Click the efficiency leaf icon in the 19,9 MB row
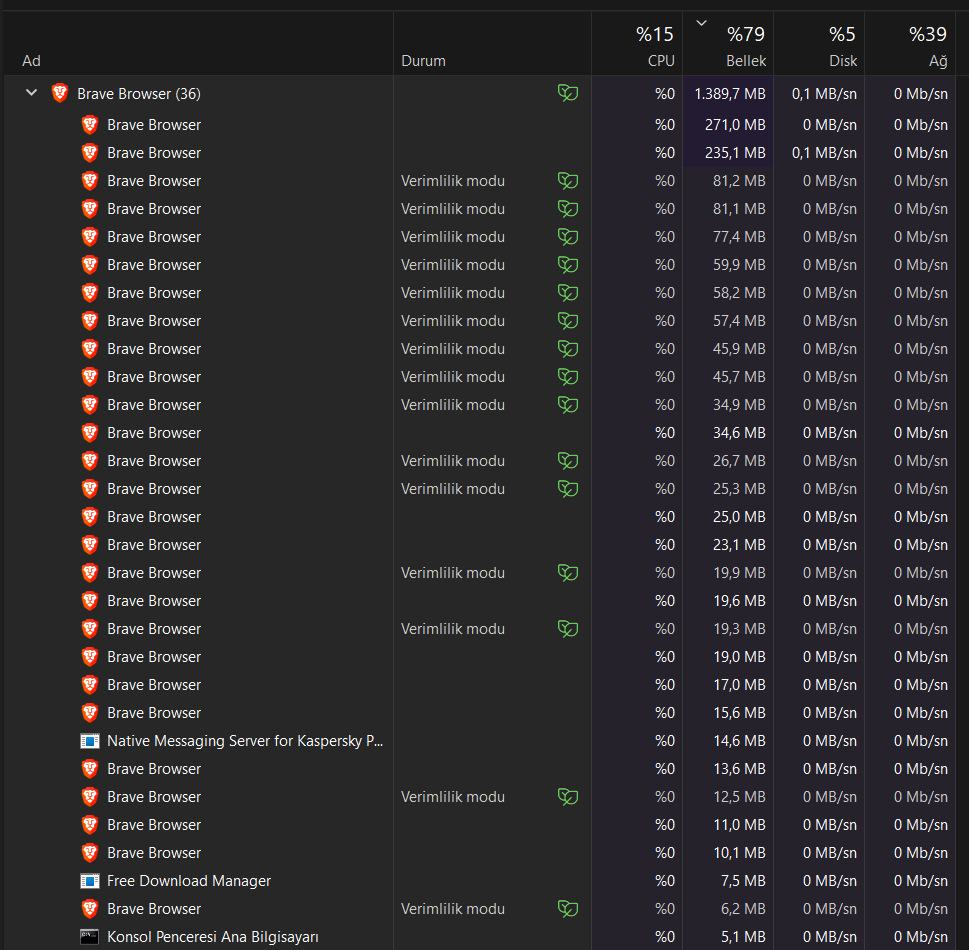 tap(568, 573)
